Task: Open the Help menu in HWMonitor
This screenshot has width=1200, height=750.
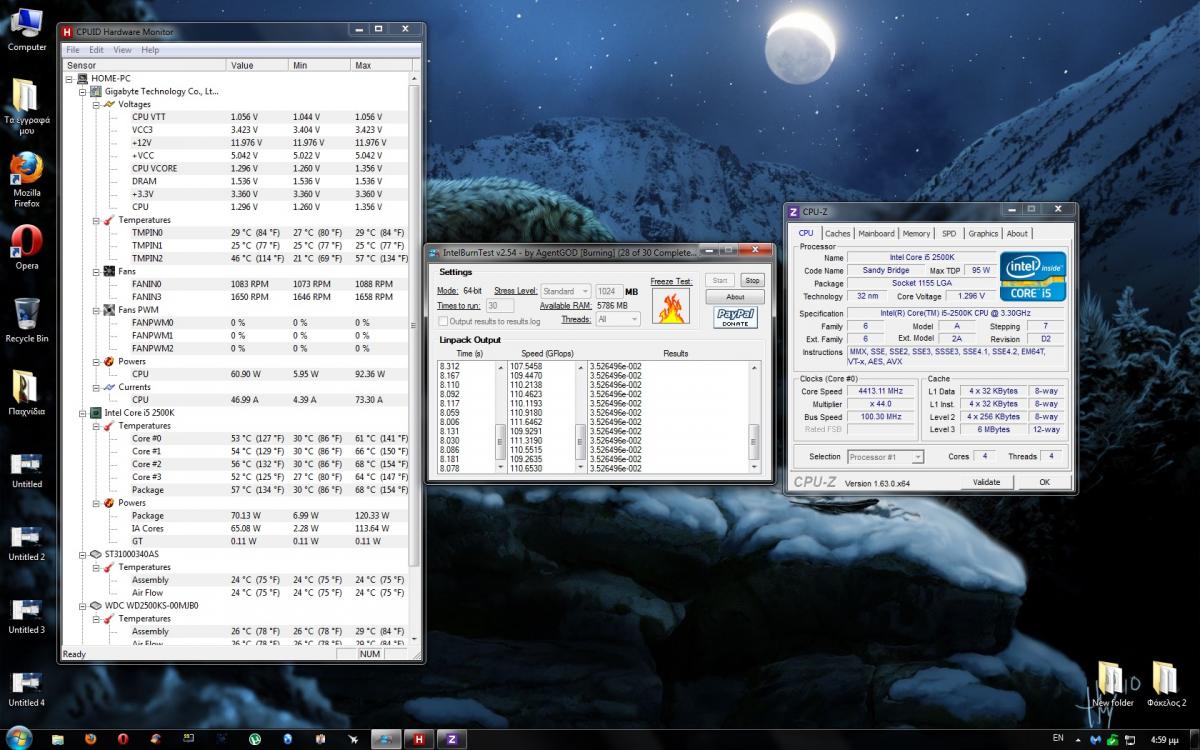Action: tap(150, 50)
